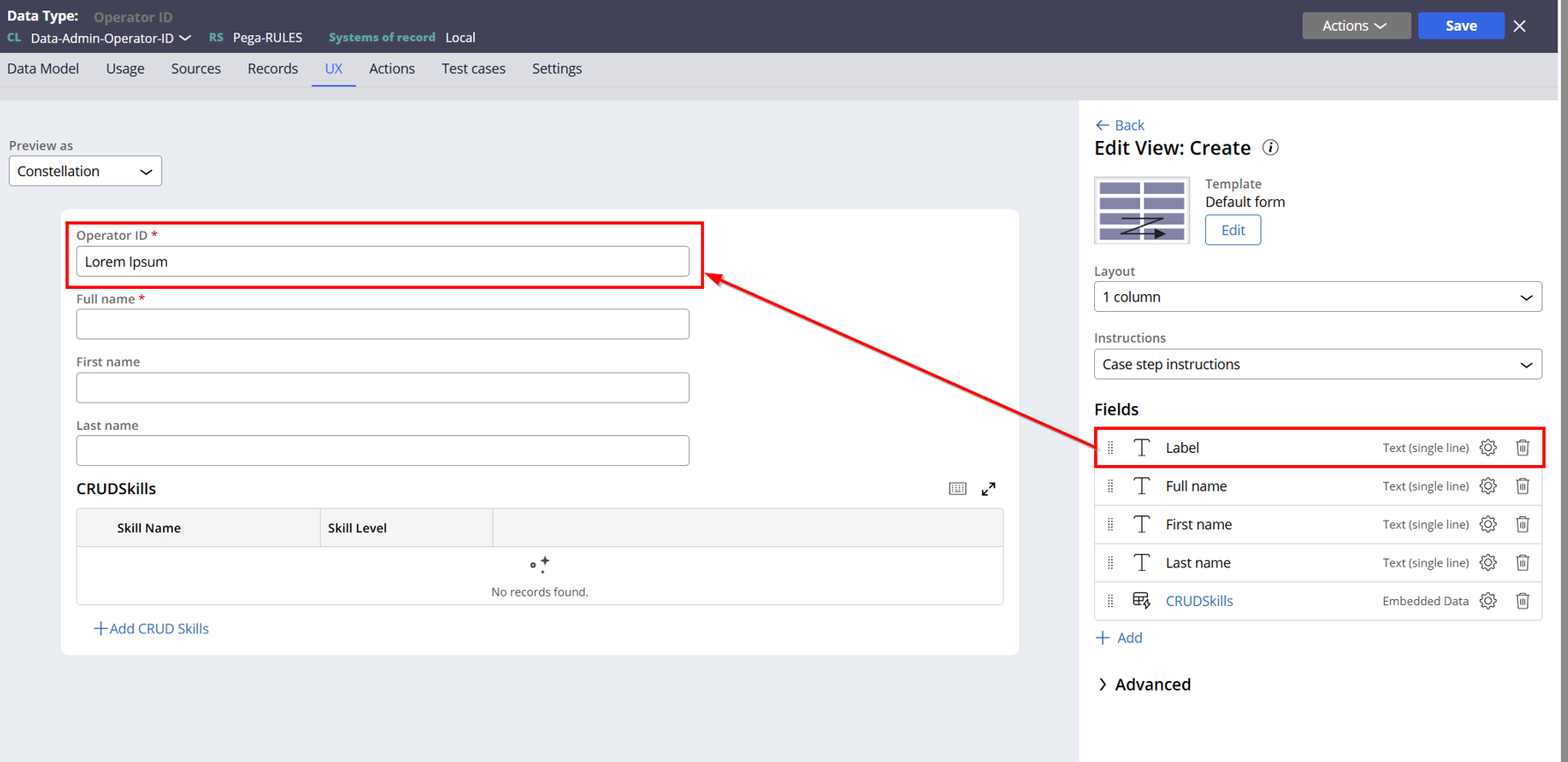Open the Preview as Constellation dropdown
The width and height of the screenshot is (1568, 762).
click(85, 171)
